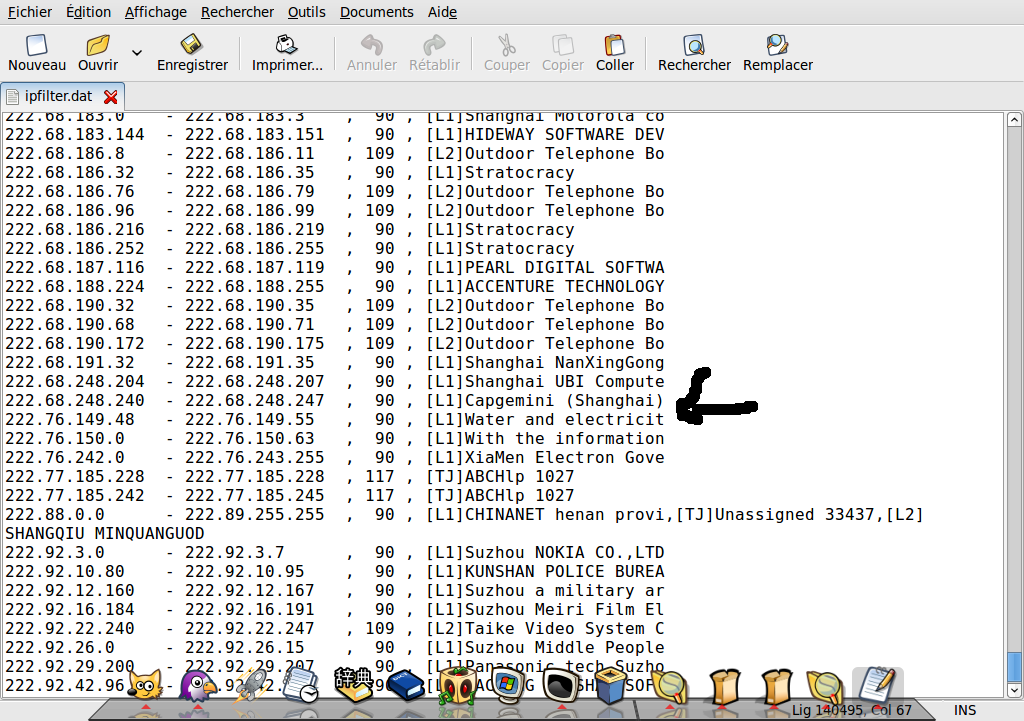Click the Suzhou Meiri Film El line

pos(334,609)
